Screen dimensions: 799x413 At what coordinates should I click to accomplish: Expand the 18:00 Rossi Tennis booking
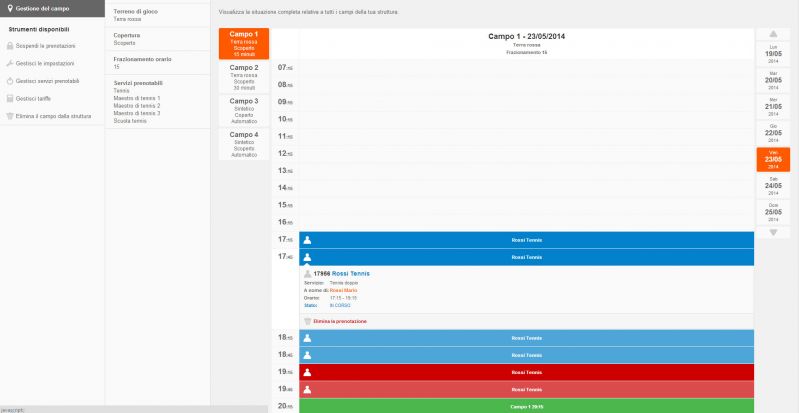click(x=526, y=338)
